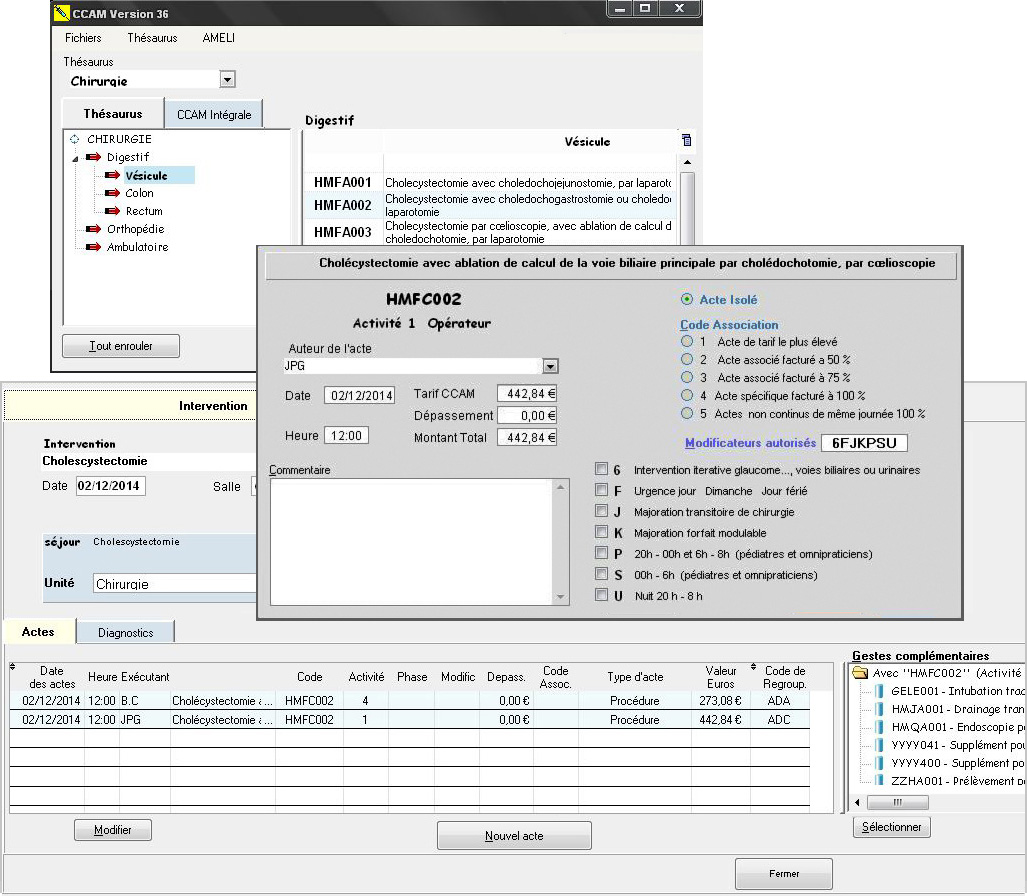Image resolution: width=1027 pixels, height=896 pixels.
Task: Select the Acte Isolé radio button
Action: coord(687,299)
